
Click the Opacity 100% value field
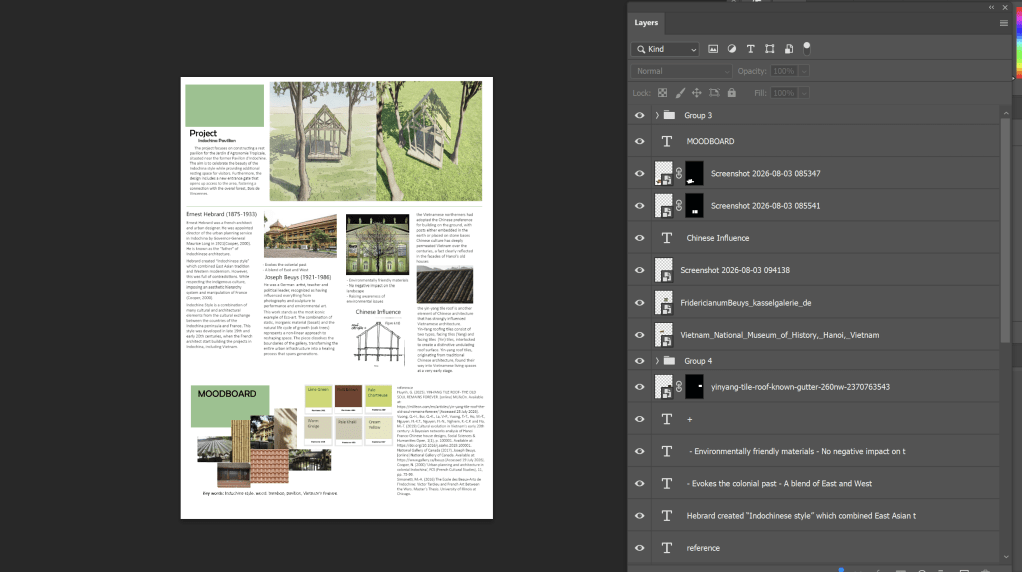tap(784, 71)
